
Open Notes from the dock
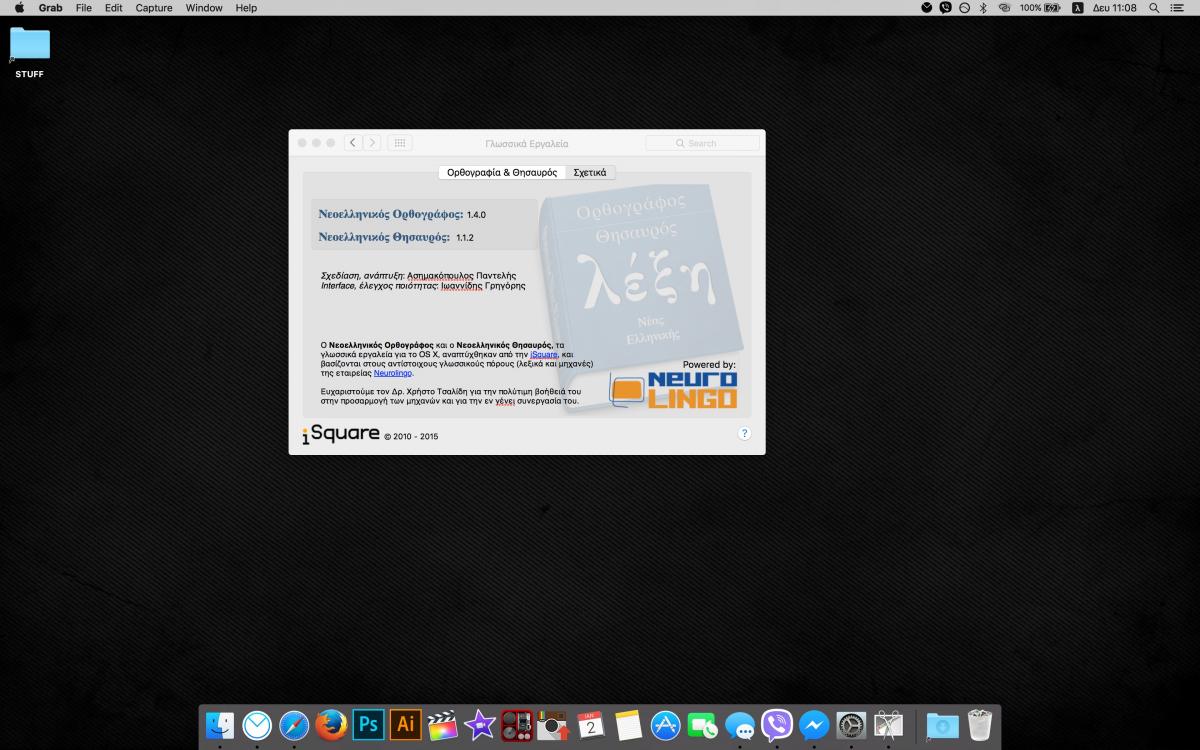pyautogui.click(x=628, y=725)
